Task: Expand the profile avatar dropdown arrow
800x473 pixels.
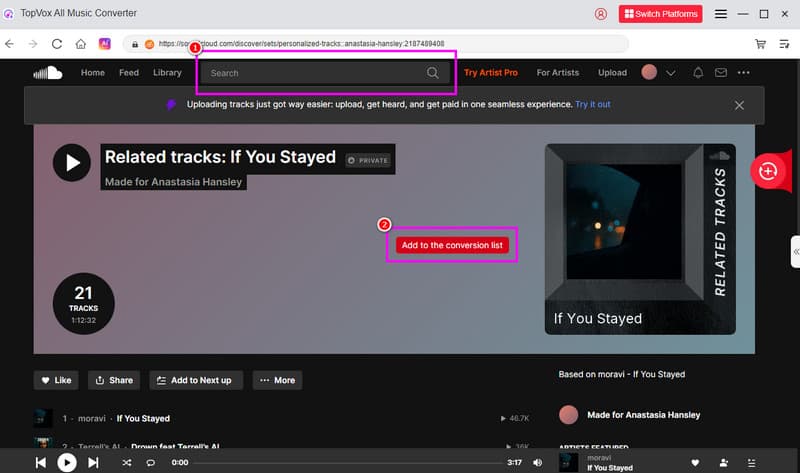Action: click(671, 73)
